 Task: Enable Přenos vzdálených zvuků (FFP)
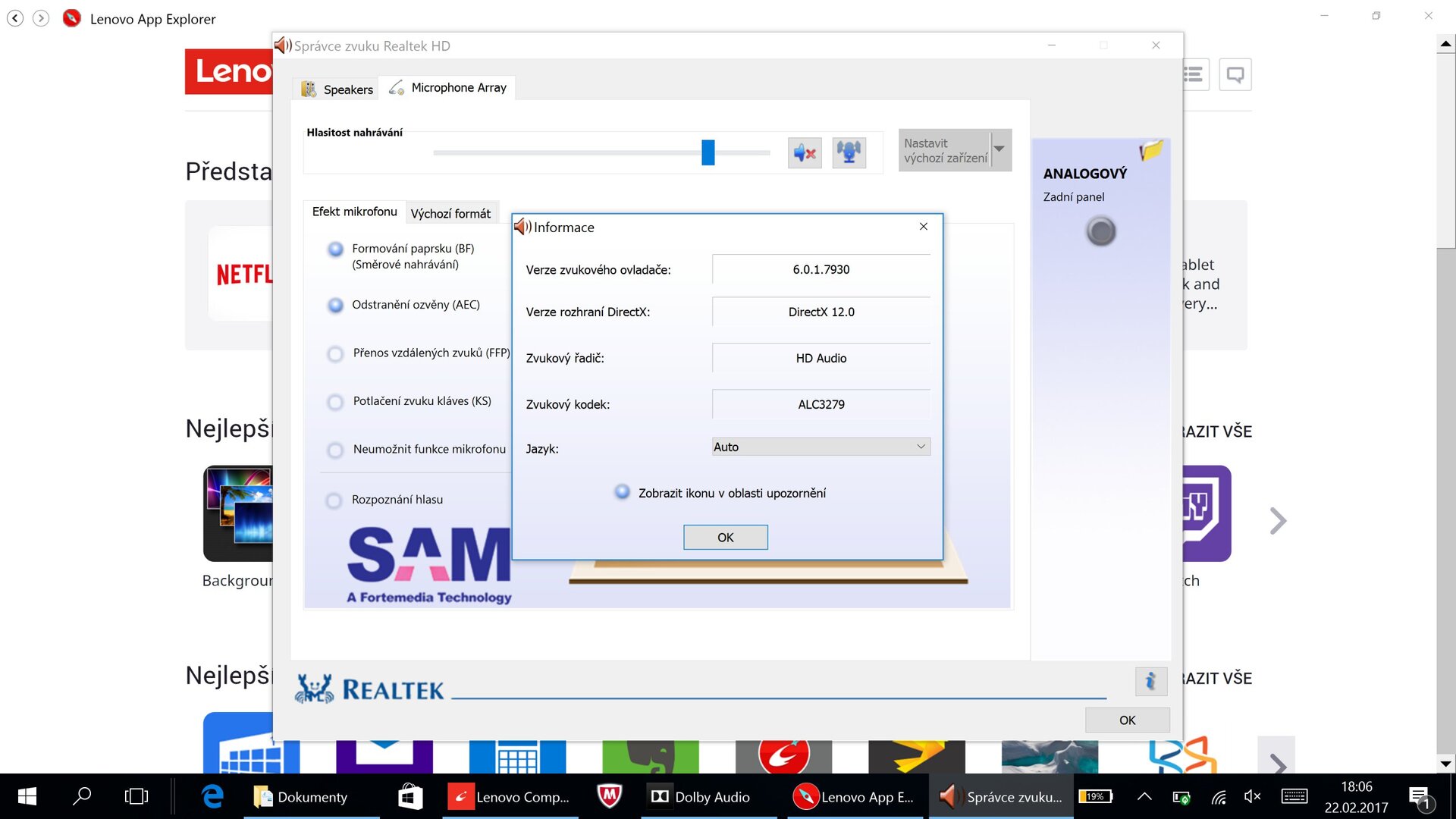click(x=335, y=354)
